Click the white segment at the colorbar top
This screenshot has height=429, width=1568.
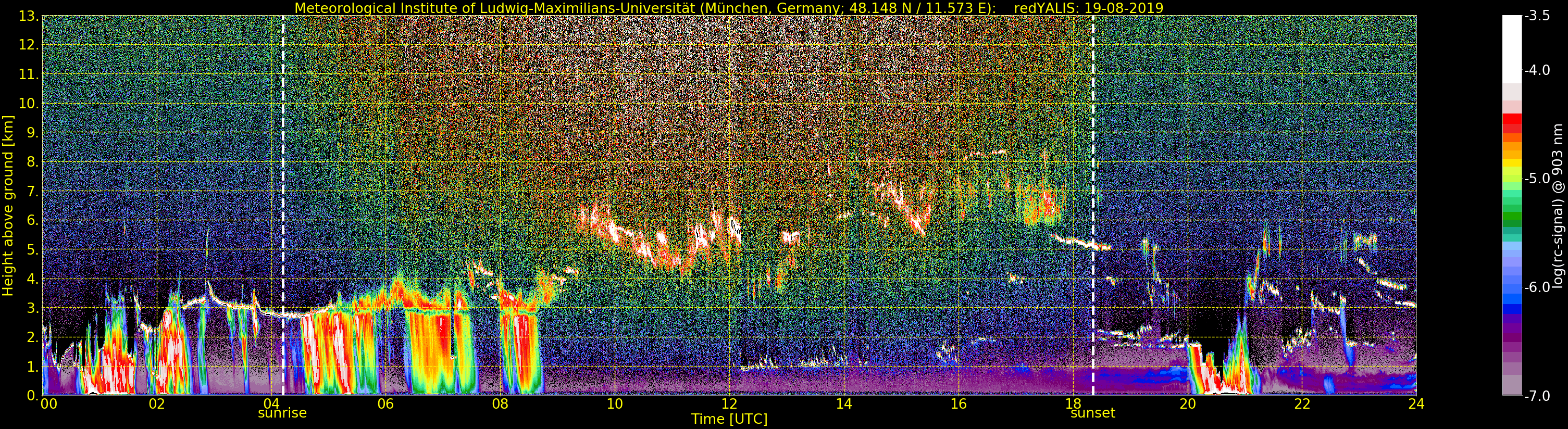1512,49
